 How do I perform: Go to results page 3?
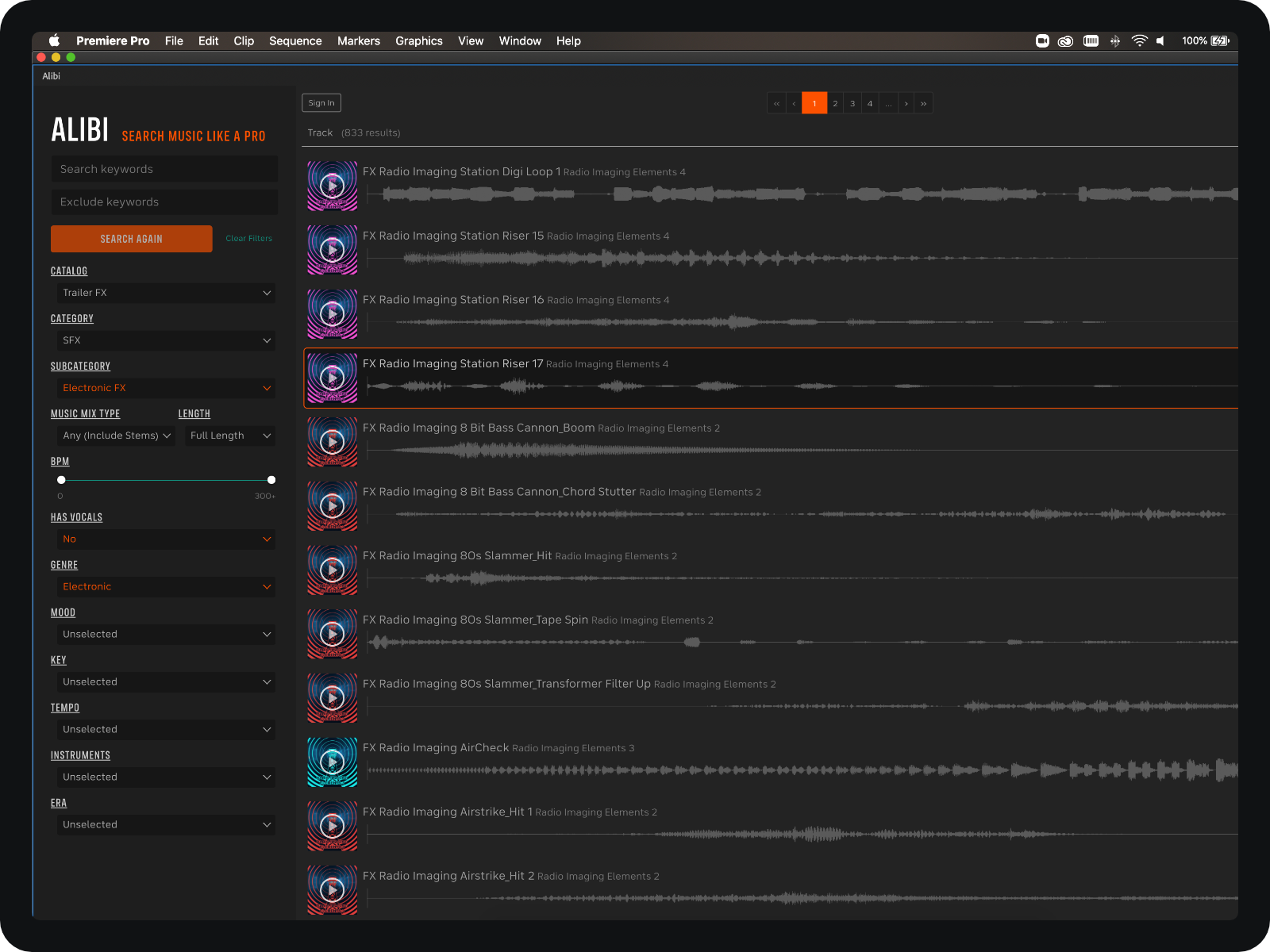point(852,103)
